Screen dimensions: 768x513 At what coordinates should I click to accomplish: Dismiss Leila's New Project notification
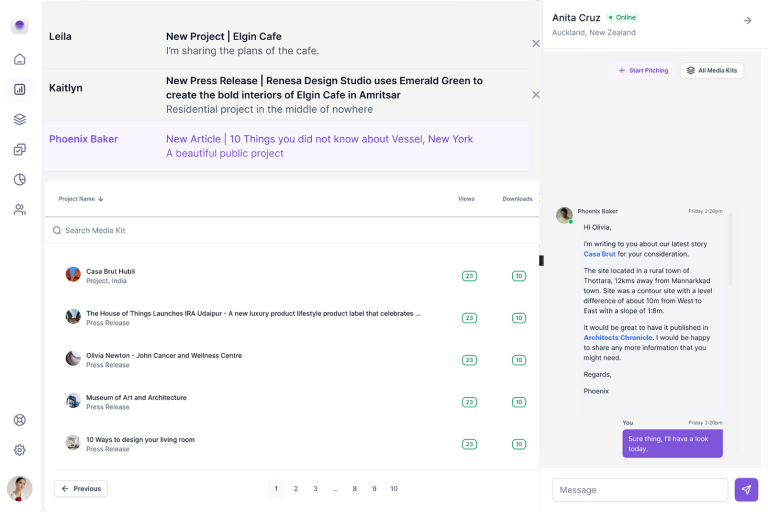click(536, 43)
